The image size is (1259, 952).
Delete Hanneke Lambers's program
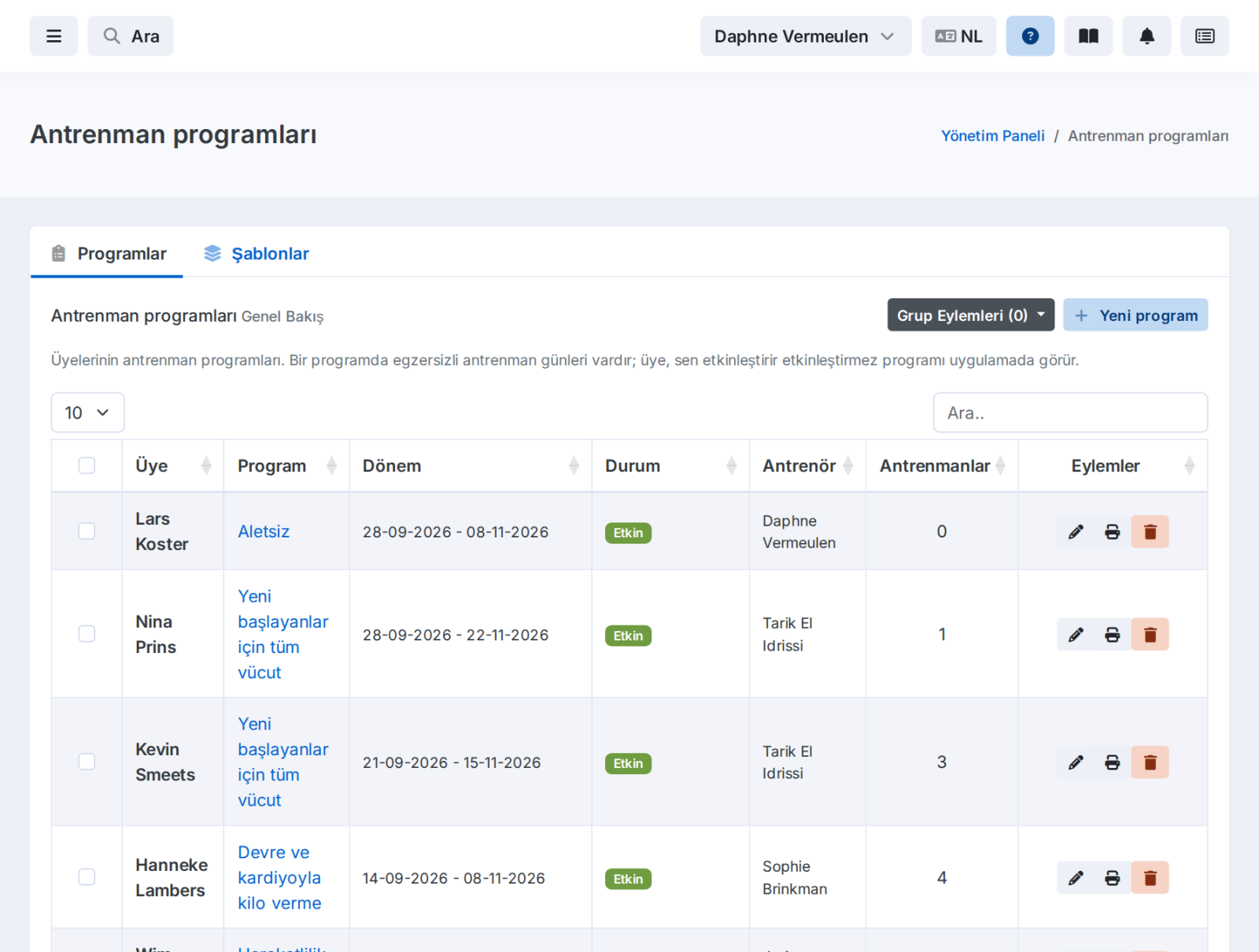click(x=1150, y=878)
